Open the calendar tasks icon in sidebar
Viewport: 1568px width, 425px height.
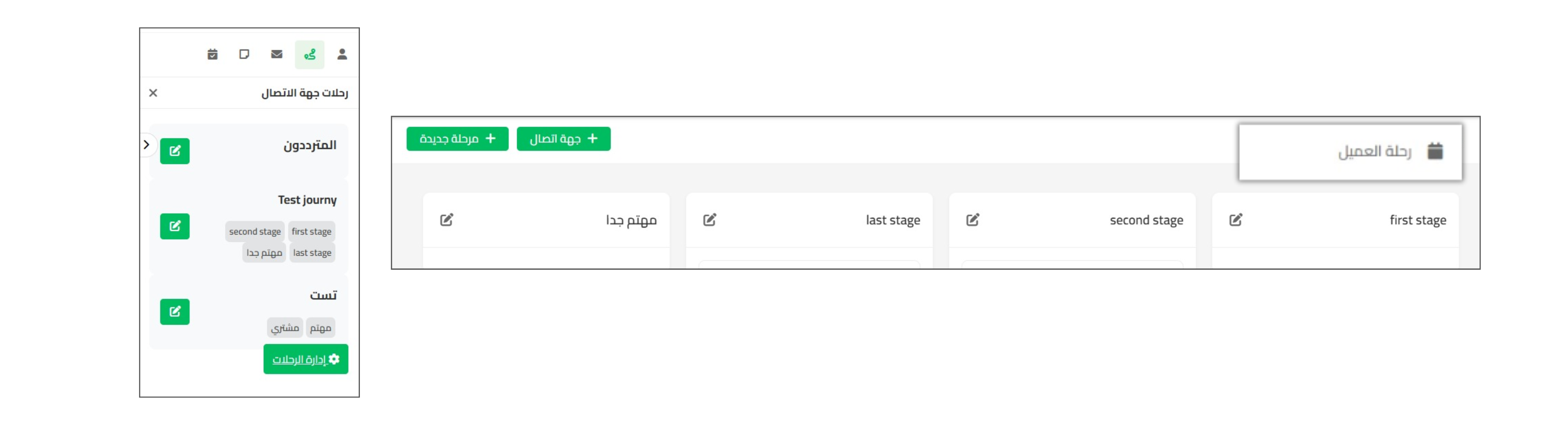pos(212,55)
